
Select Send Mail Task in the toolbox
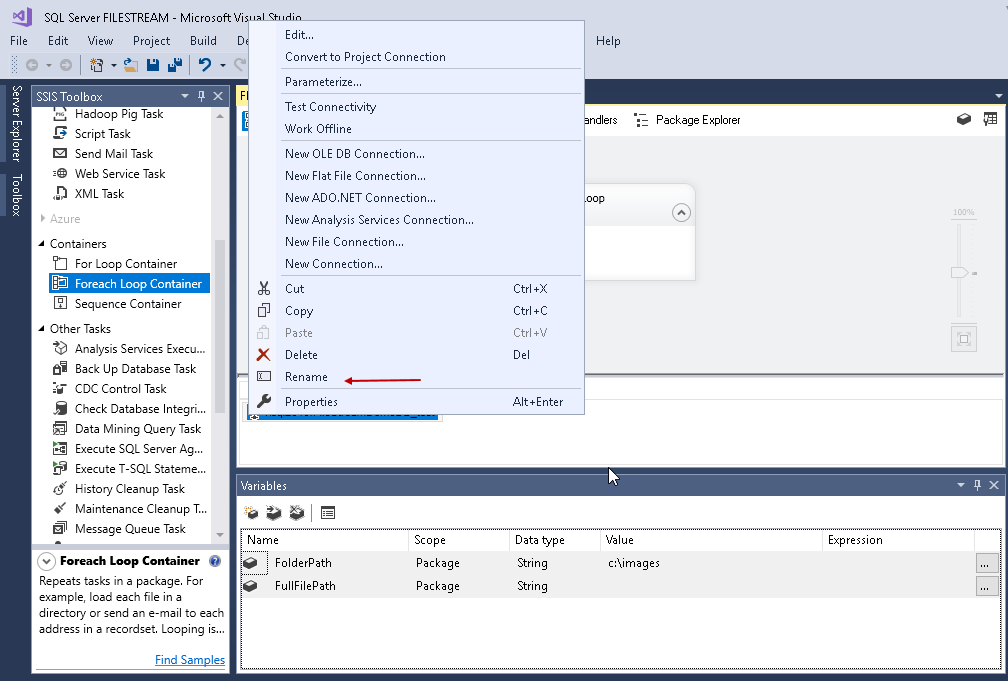113,154
